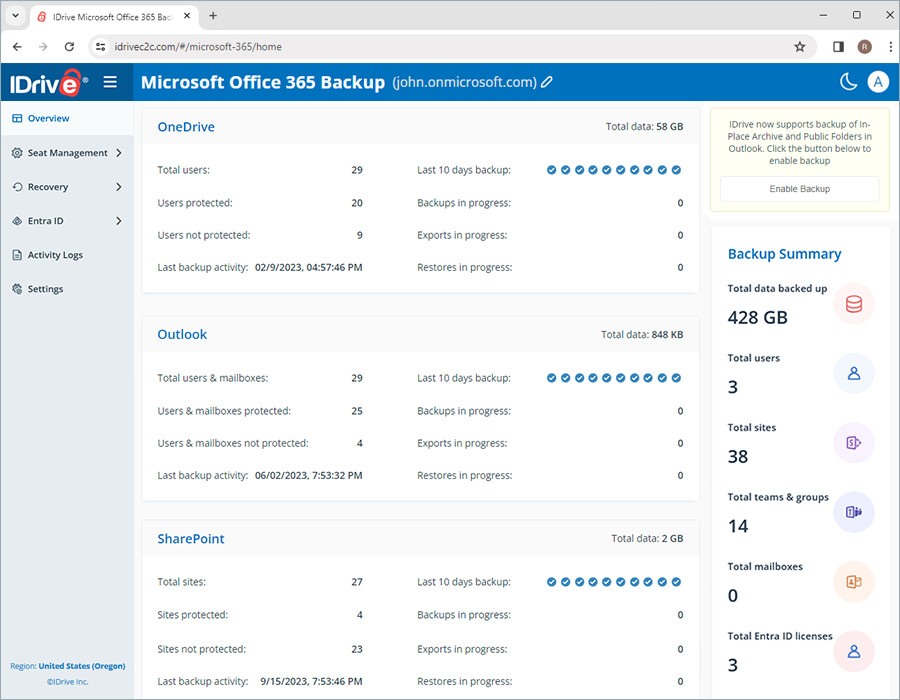Image resolution: width=900 pixels, height=700 pixels.
Task: Select the IDrive Microsoft Office 365 browser tab
Action: pyautogui.click(x=114, y=17)
